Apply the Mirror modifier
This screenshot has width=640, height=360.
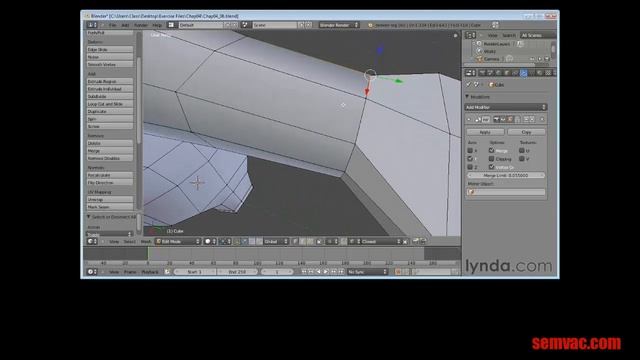pyautogui.click(x=485, y=132)
